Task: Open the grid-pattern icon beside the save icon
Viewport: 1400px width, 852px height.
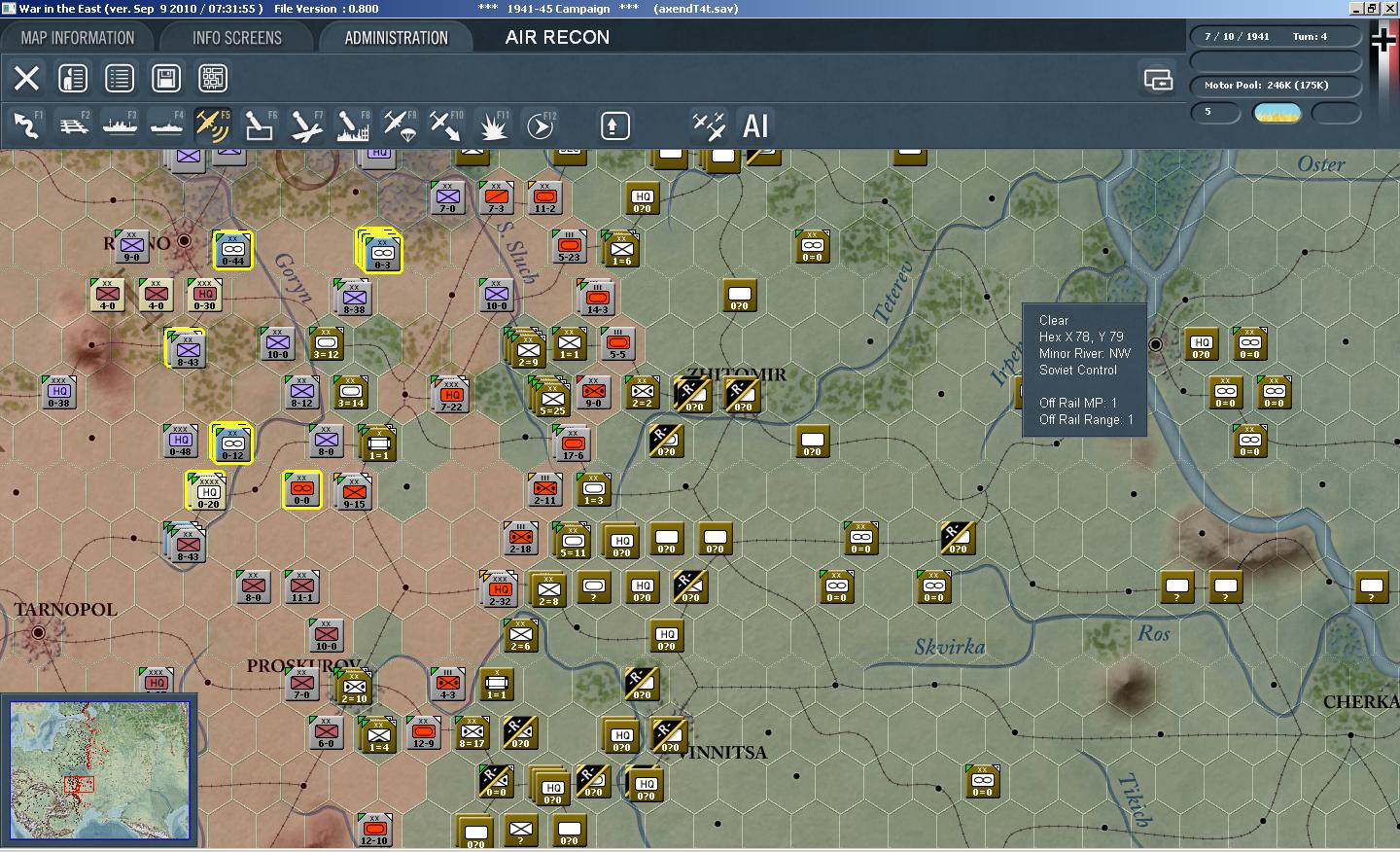Action: tap(213, 78)
